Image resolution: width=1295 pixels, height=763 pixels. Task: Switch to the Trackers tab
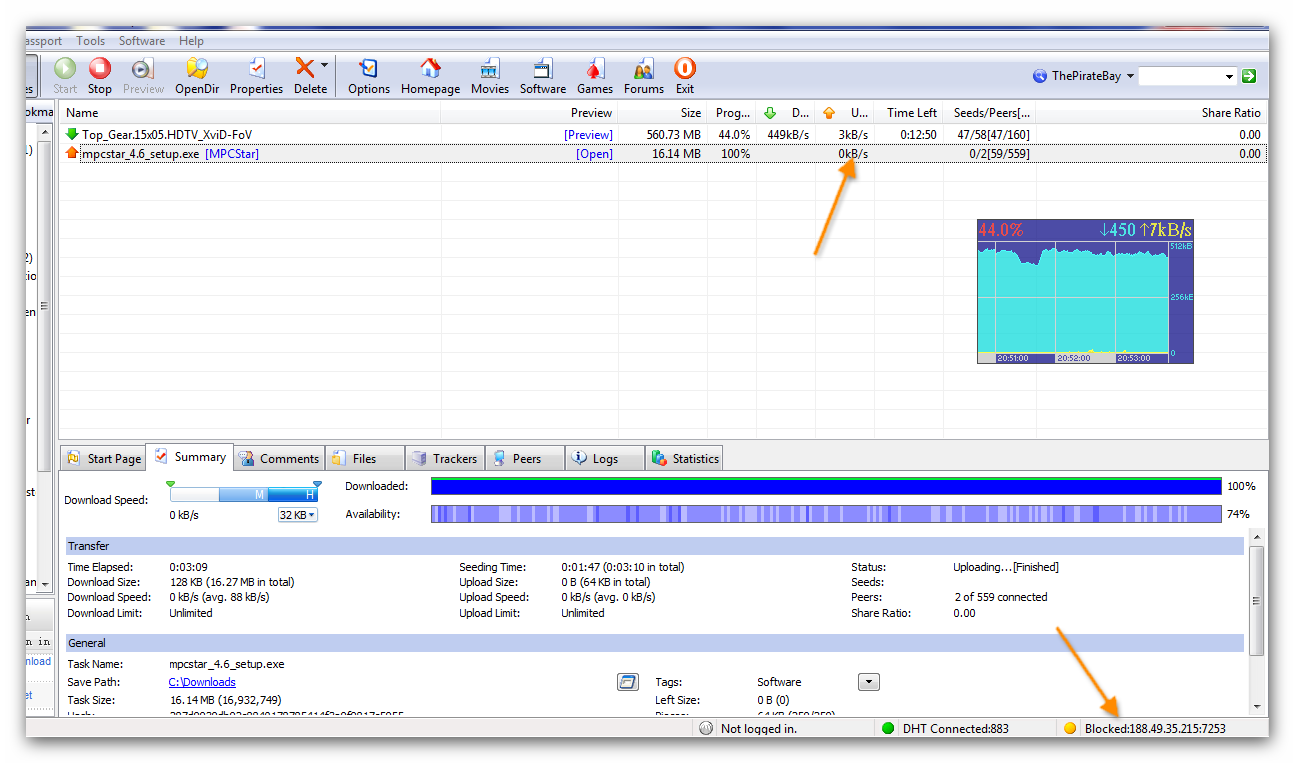(x=445, y=459)
